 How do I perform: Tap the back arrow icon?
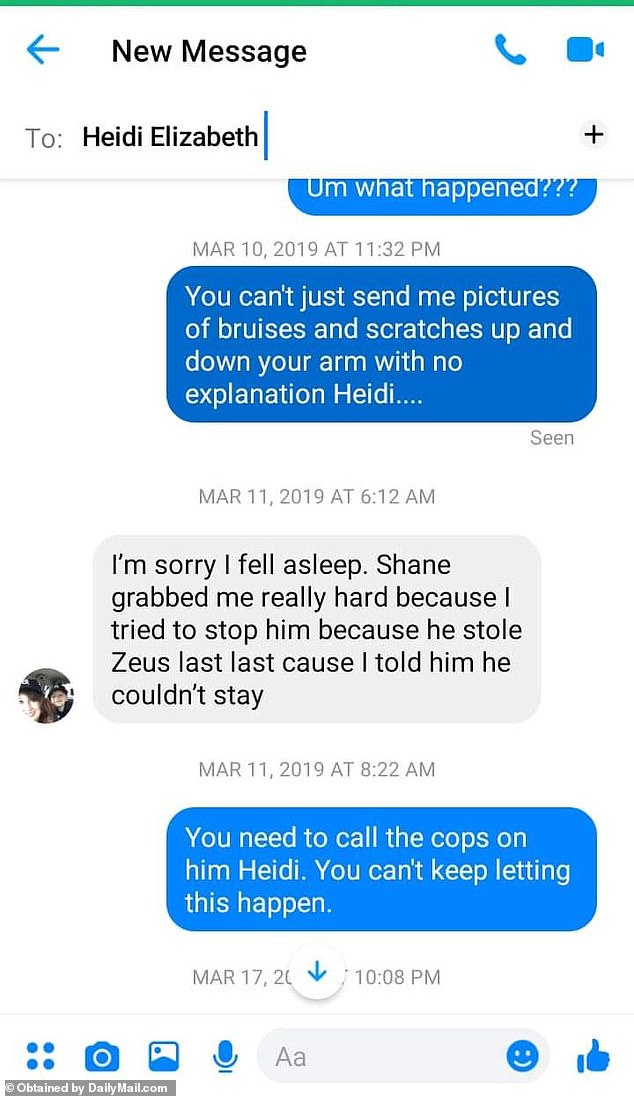tap(43, 50)
